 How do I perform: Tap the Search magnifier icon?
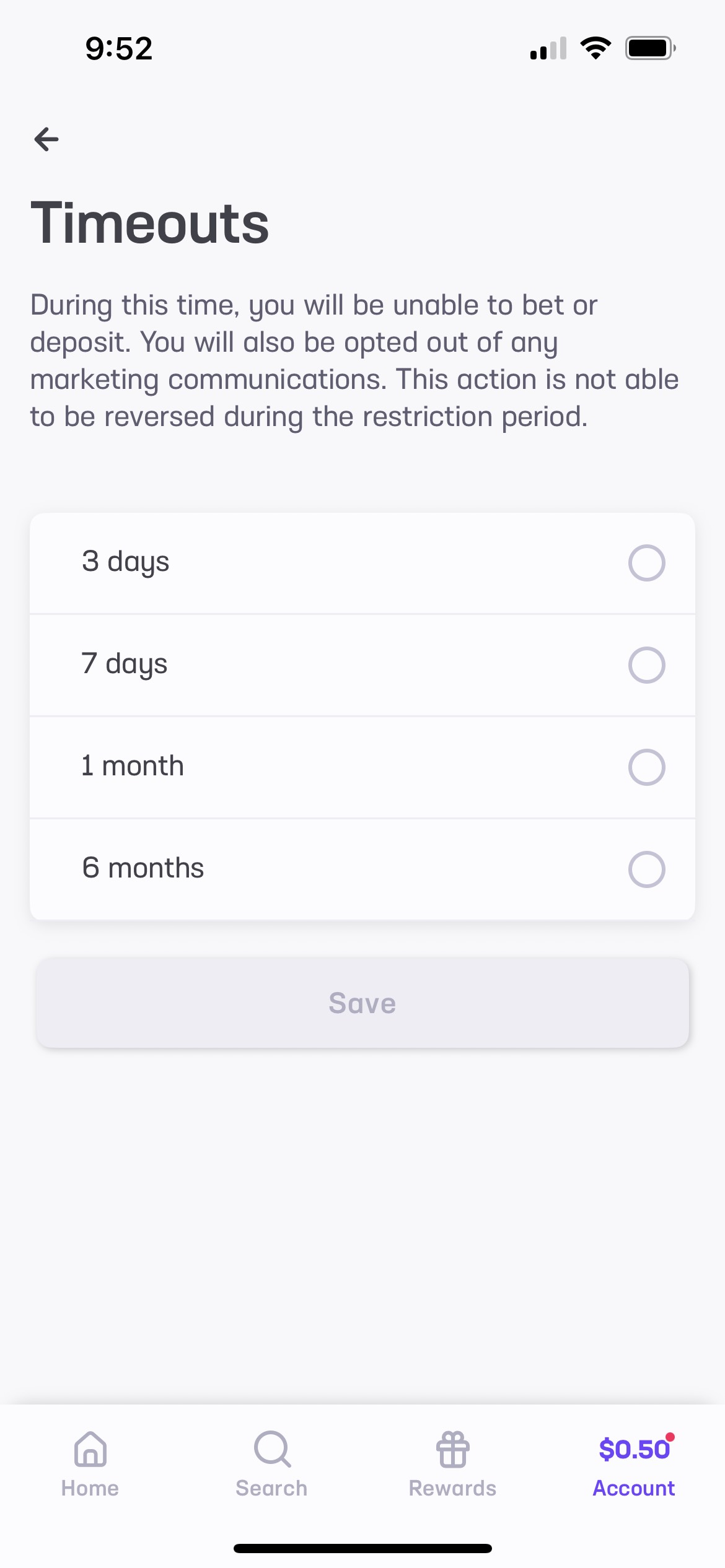[271, 1449]
